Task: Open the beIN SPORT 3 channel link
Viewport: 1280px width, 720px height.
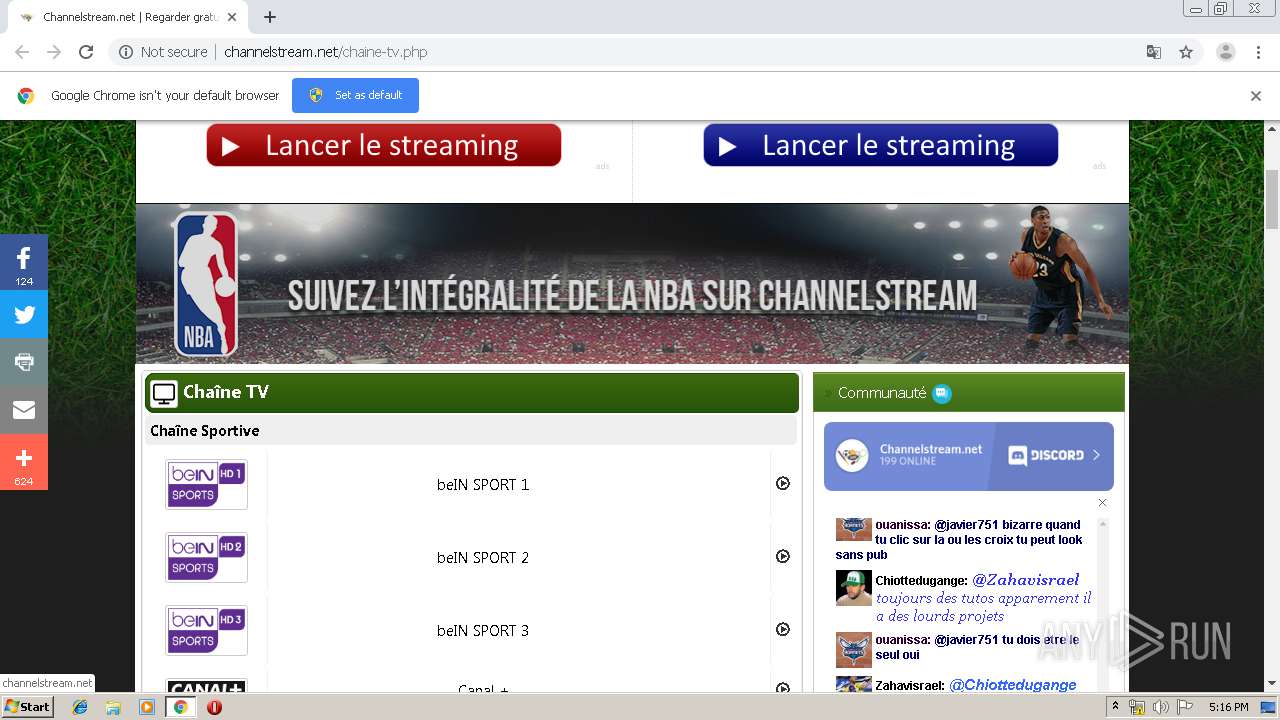Action: tap(483, 631)
